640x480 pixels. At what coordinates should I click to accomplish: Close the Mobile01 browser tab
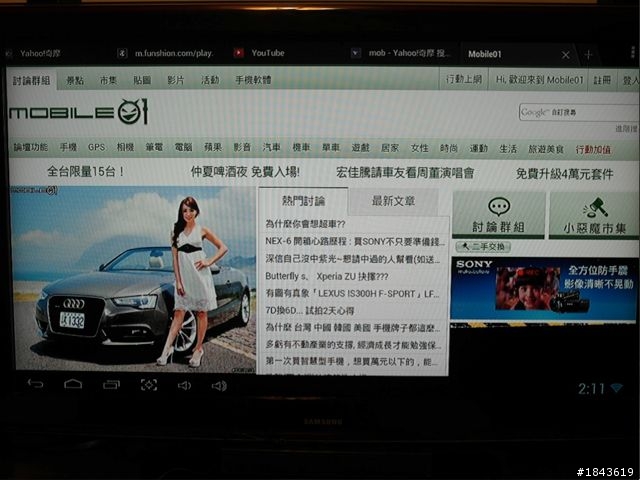(565, 55)
